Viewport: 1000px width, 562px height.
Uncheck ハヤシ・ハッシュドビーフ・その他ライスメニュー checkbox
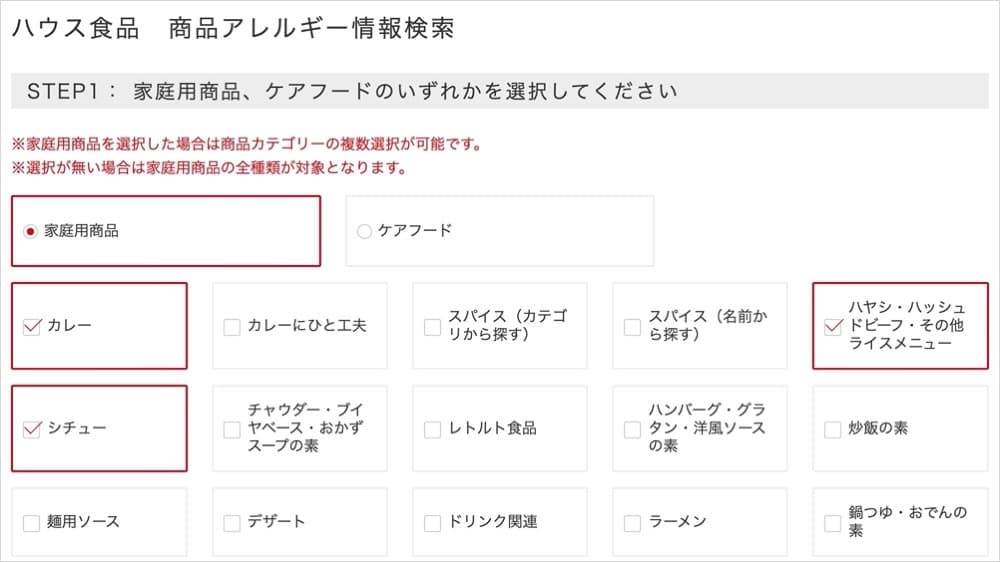[832, 327]
